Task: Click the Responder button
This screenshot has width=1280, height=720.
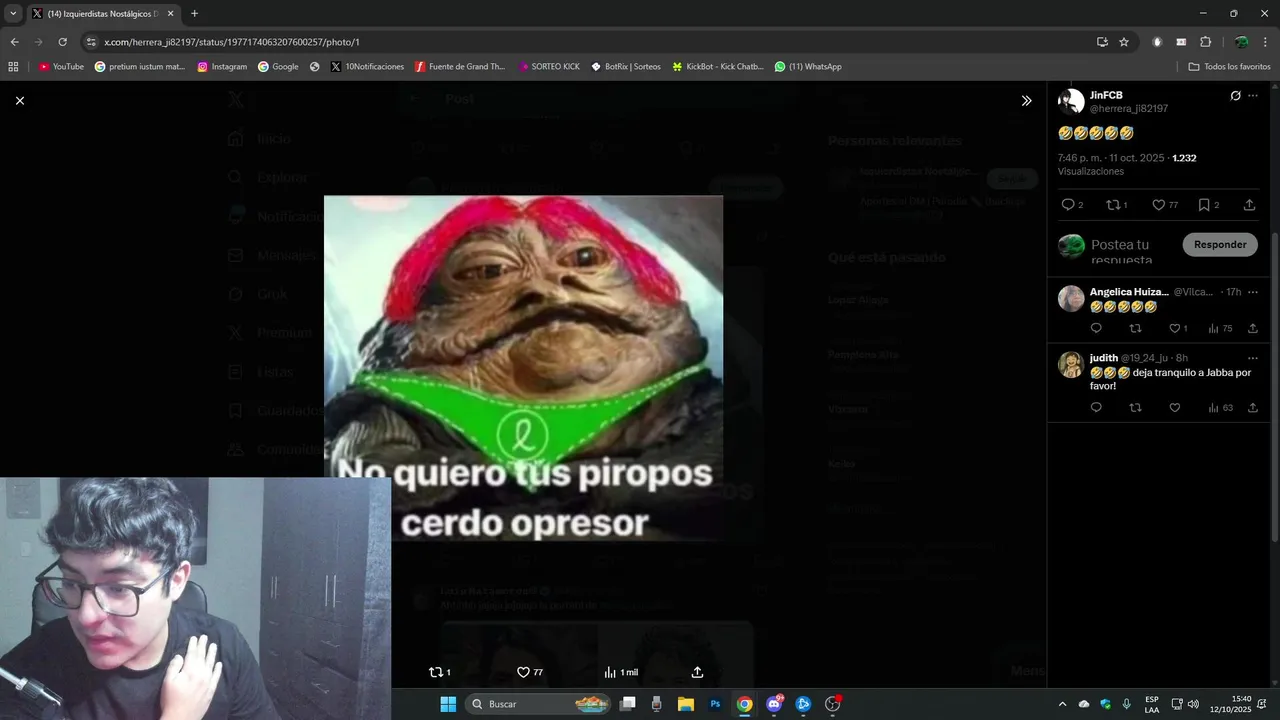Action: pos(1220,244)
